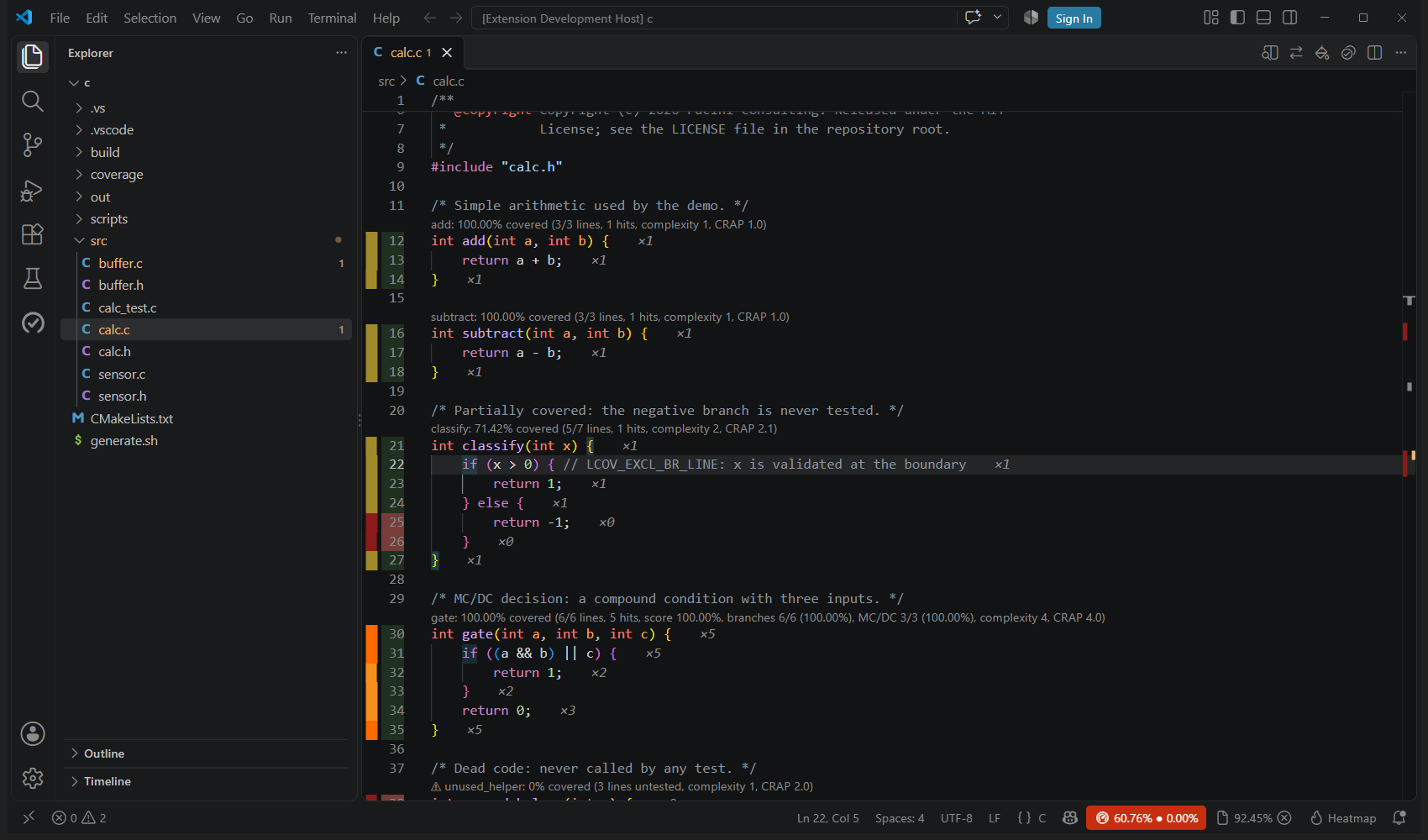Collapse the src folder
This screenshot has height=840, width=1428.
(x=206, y=241)
